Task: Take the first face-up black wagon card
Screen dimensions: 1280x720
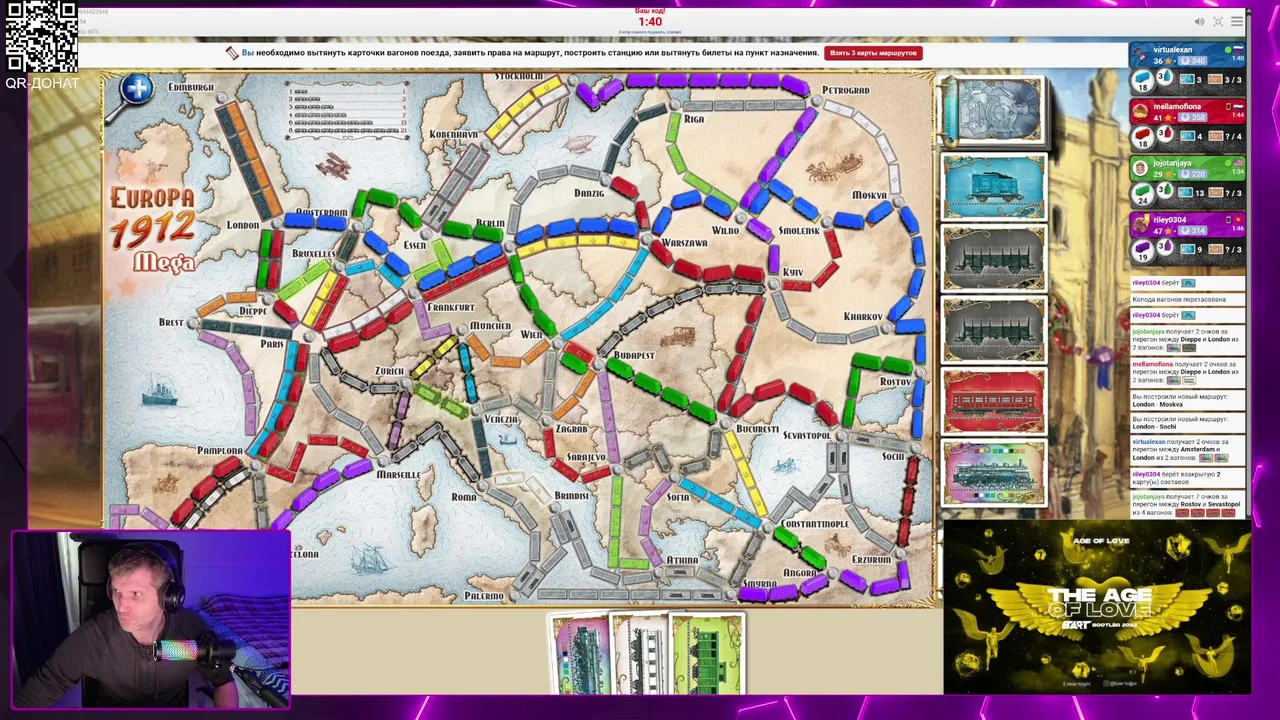Action: [x=993, y=258]
